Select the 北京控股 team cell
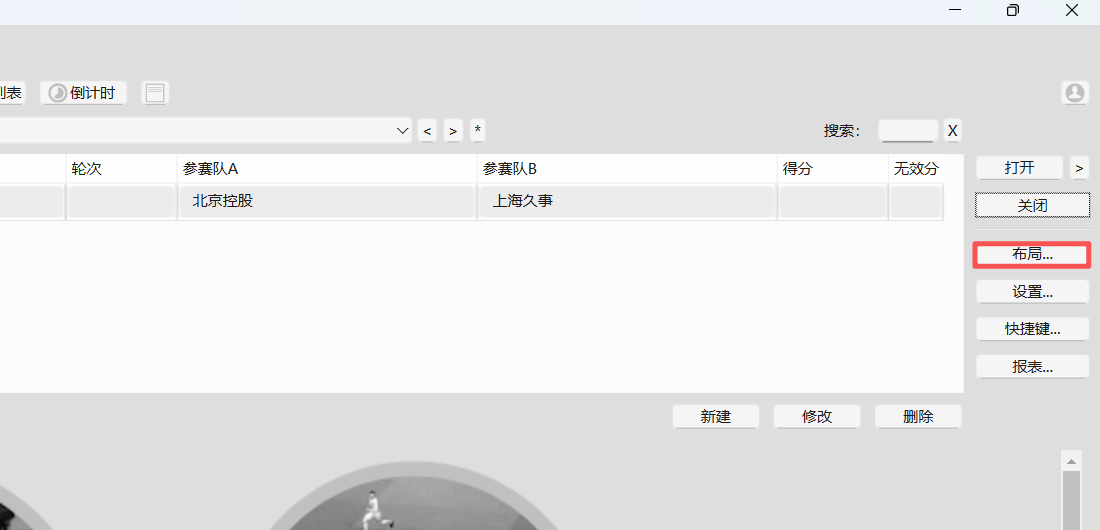Screen dimensions: 1100x530 (x=327, y=201)
